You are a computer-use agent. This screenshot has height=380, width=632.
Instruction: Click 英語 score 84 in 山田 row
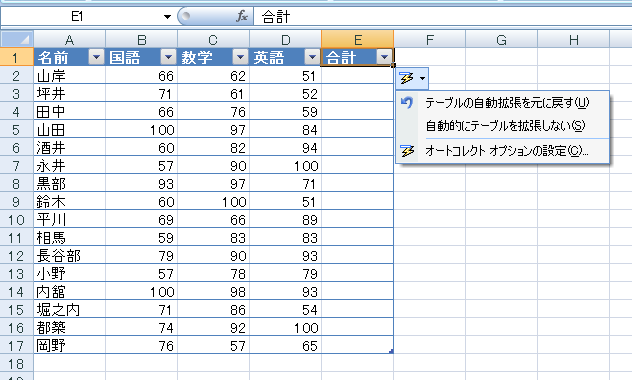(x=285, y=129)
